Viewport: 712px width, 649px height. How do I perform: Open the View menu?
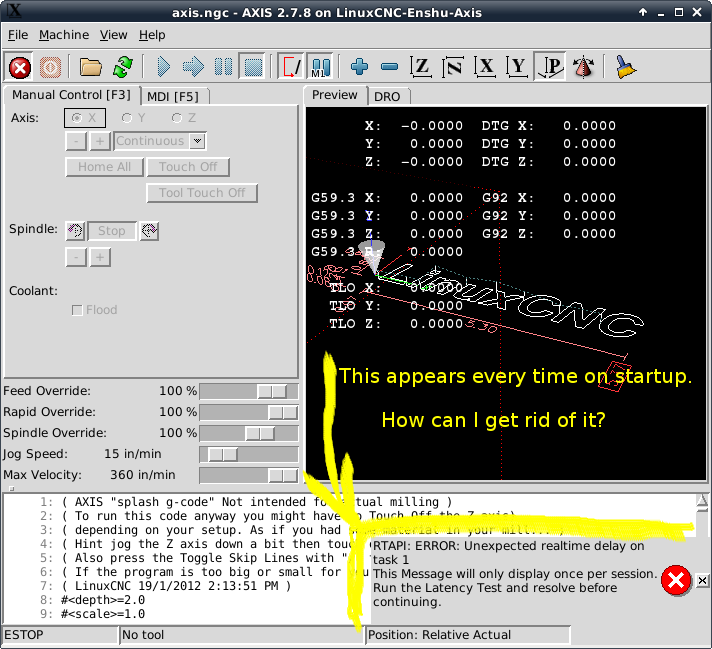(114, 35)
